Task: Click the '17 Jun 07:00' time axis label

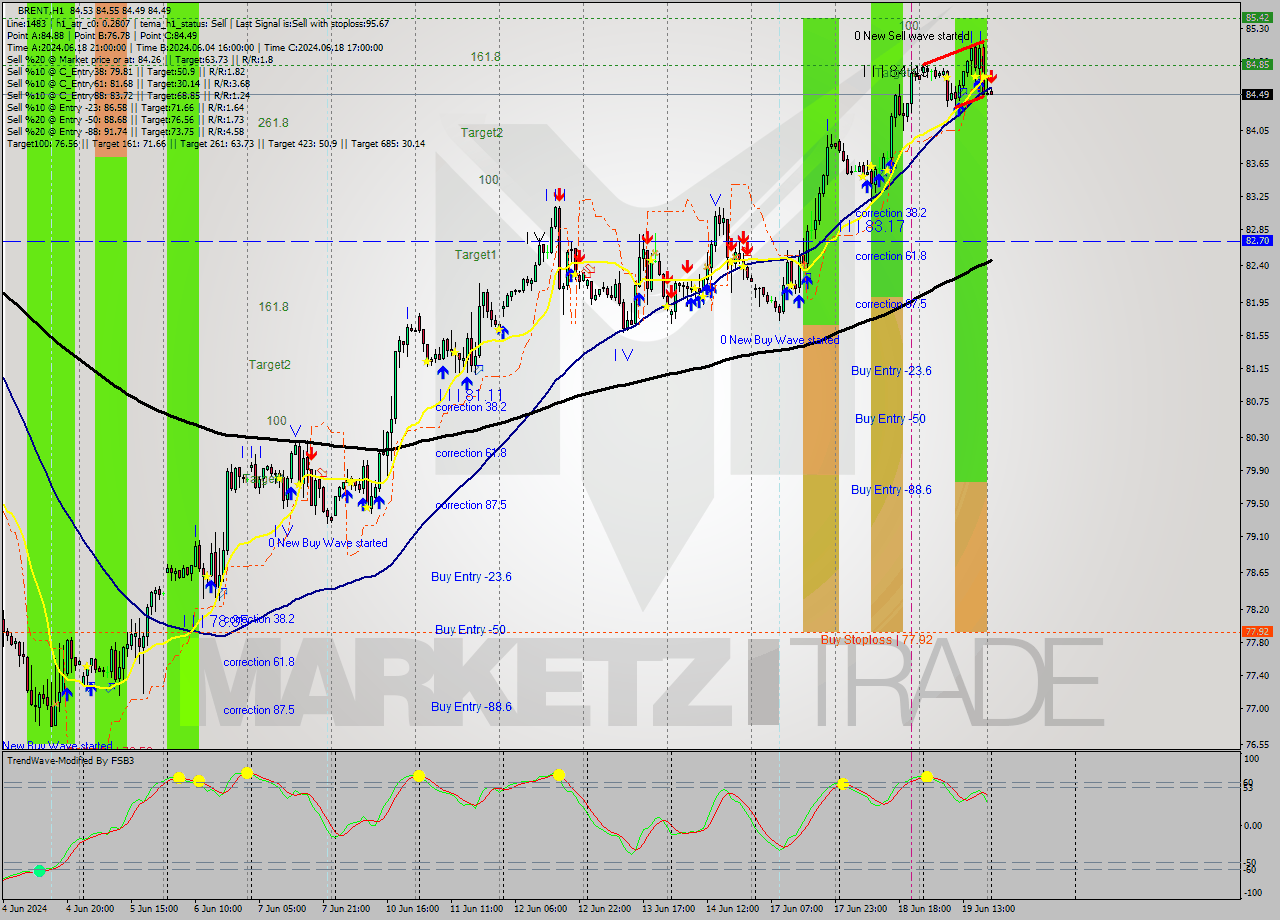Action: [x=797, y=909]
